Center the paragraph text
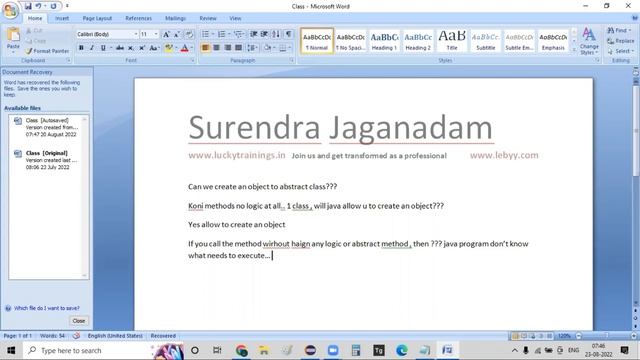Image resolution: width=640 pixels, height=360 pixels. pos(216,48)
